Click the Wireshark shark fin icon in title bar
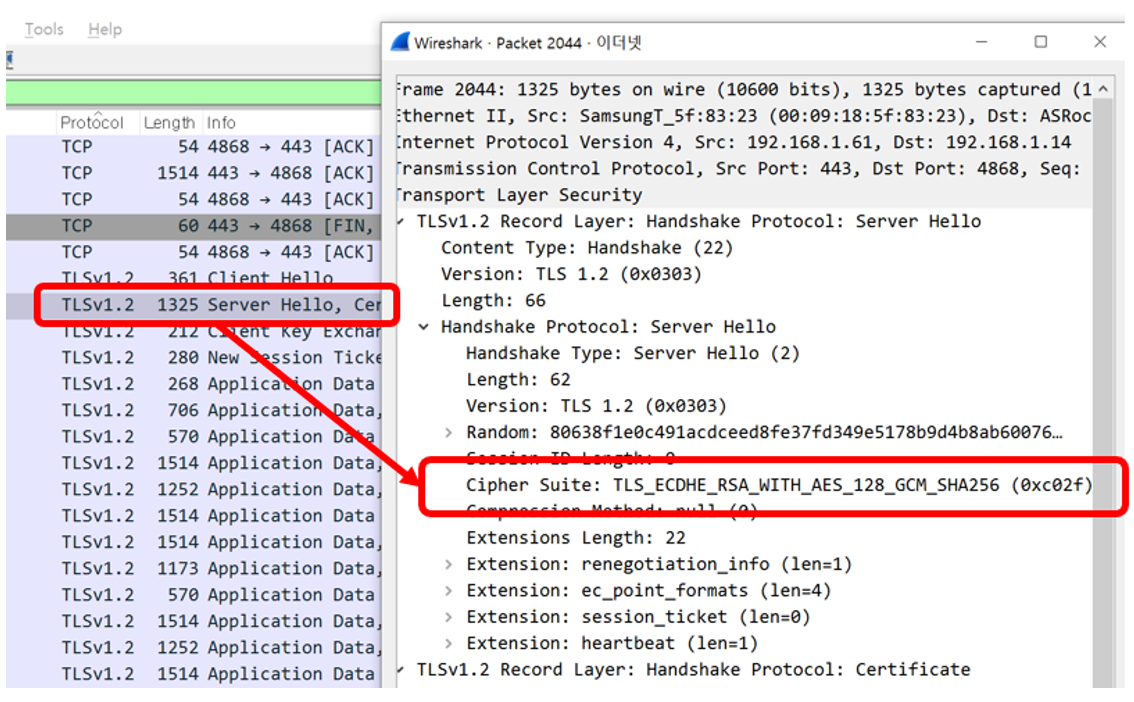 click(400, 42)
